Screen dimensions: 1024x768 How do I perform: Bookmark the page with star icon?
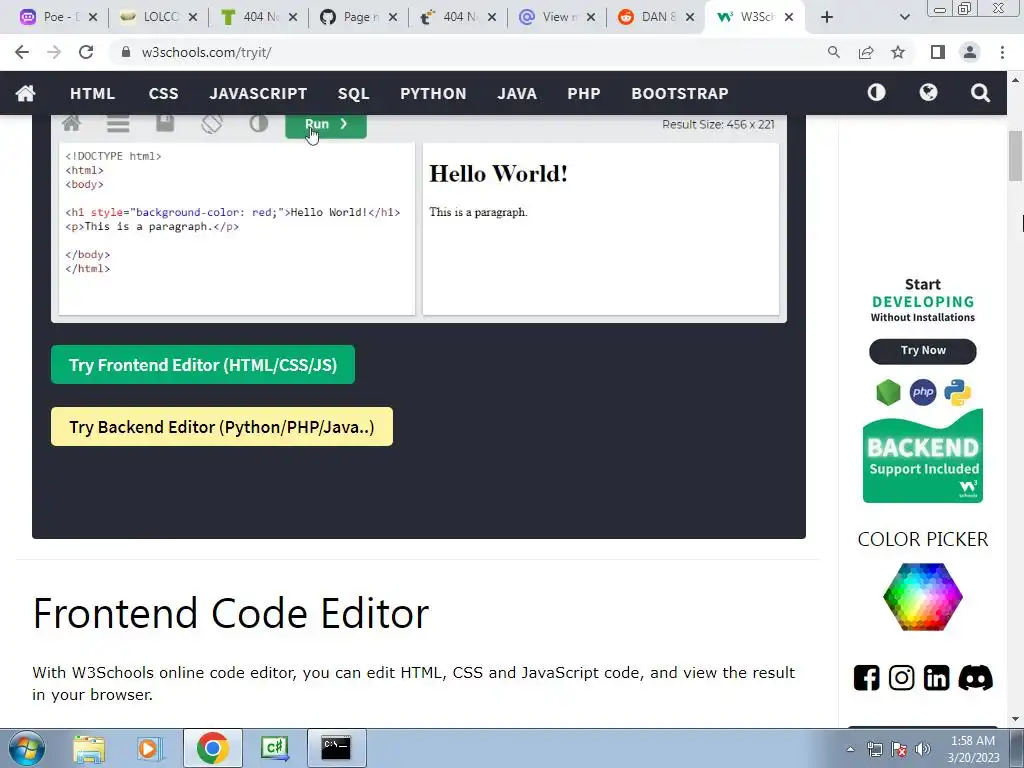pos(898,52)
